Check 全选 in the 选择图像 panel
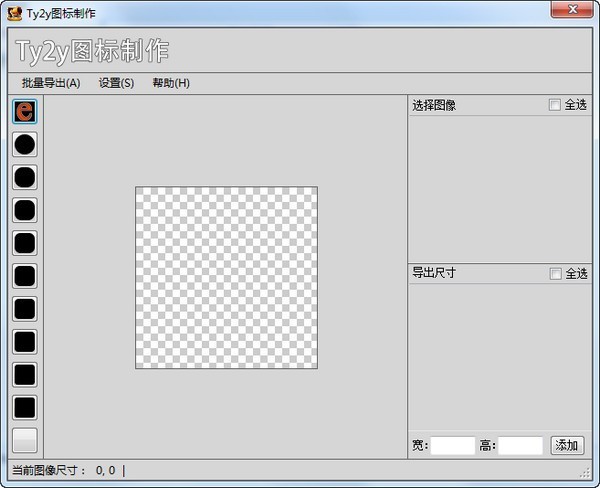The width and height of the screenshot is (600, 488). pyautogui.click(x=555, y=105)
